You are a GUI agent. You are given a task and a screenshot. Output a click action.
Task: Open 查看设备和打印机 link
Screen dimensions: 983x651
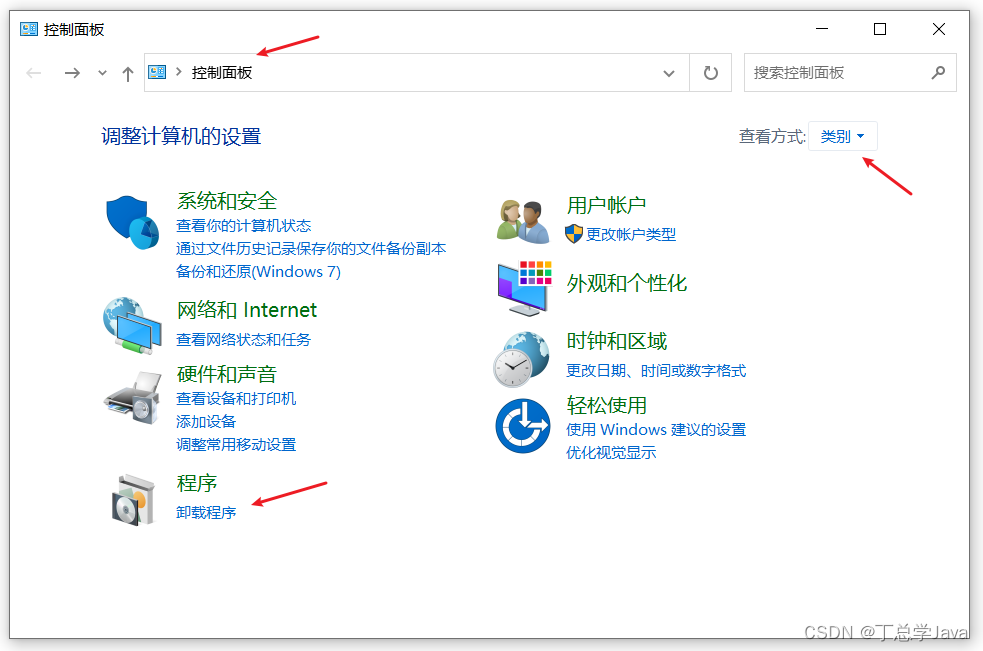[x=236, y=398]
